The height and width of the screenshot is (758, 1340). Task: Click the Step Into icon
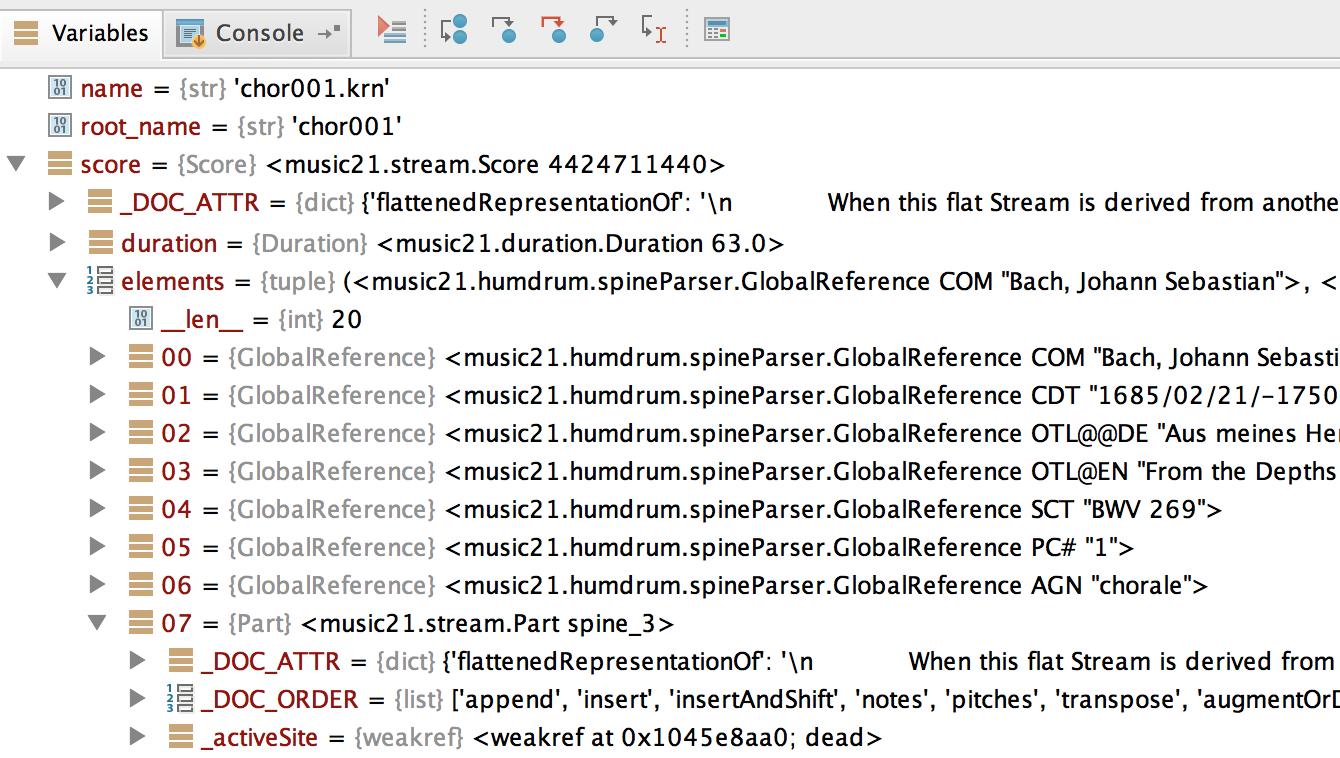[x=504, y=30]
